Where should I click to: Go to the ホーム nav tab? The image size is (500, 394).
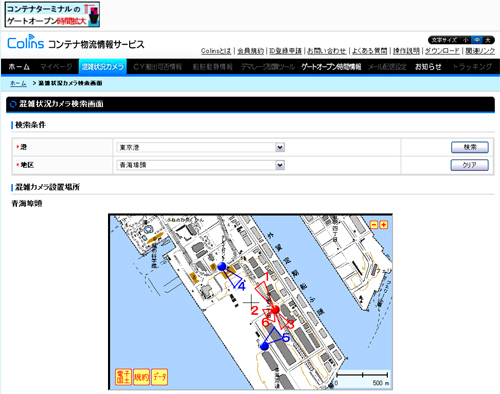click(x=19, y=67)
